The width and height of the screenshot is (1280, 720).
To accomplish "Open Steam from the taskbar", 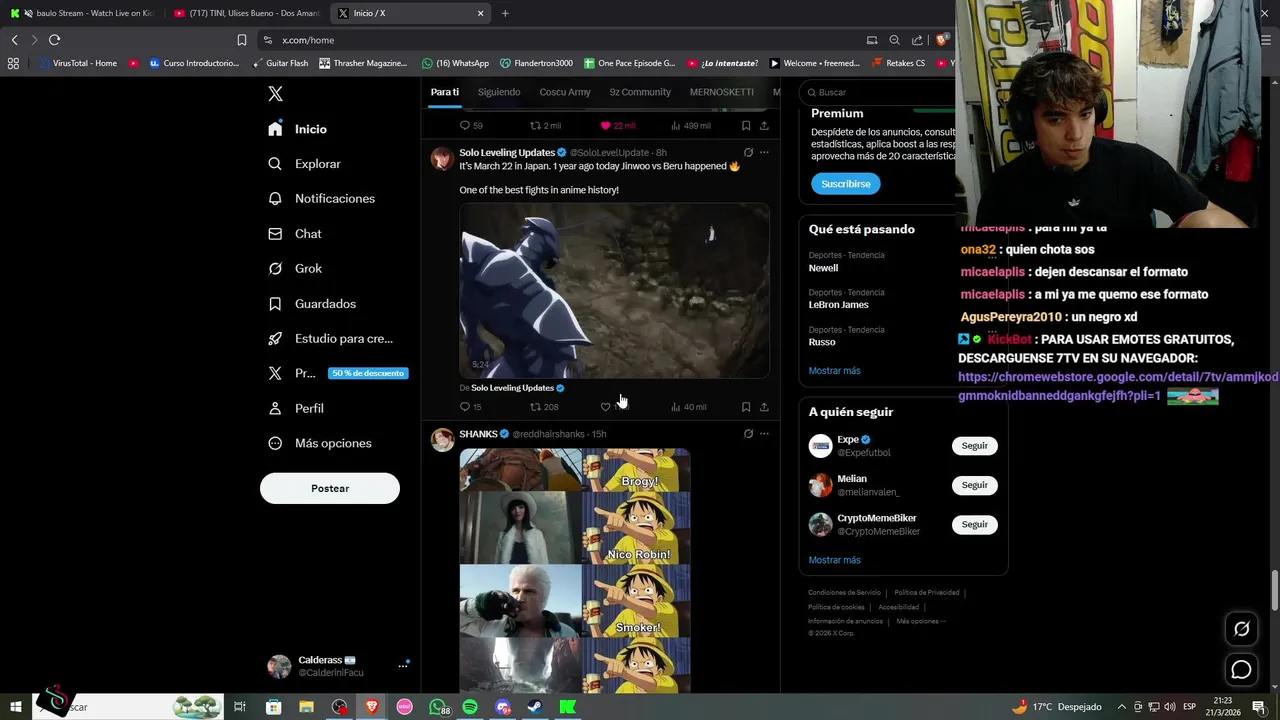I will tap(535, 707).
